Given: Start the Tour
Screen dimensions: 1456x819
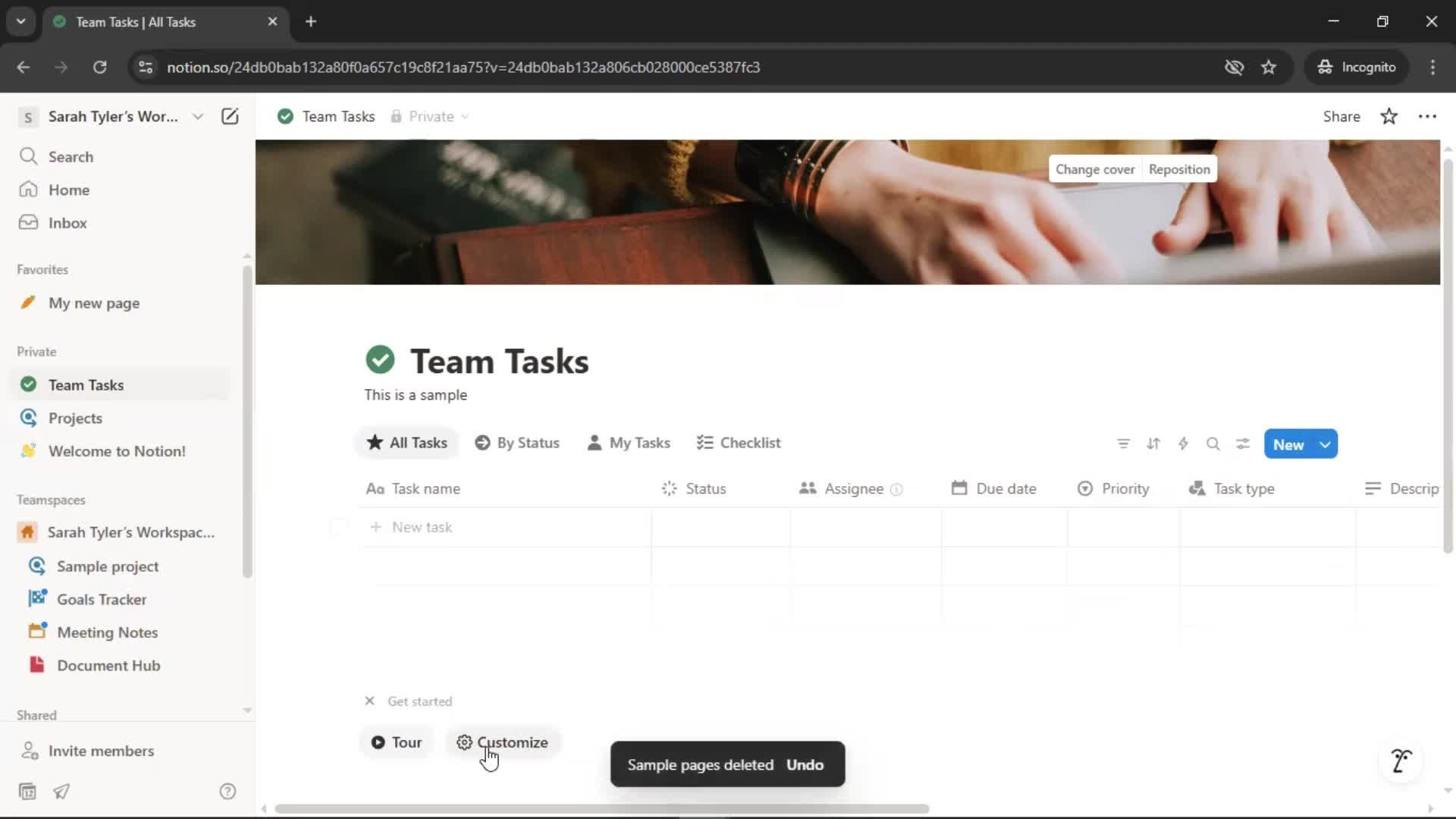Looking at the screenshot, I should 396,742.
